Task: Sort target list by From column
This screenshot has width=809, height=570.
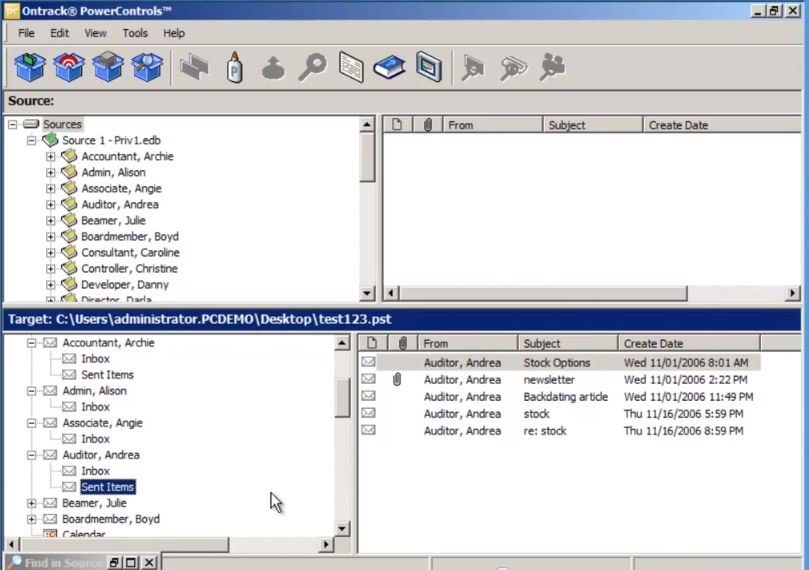Action: coord(467,343)
